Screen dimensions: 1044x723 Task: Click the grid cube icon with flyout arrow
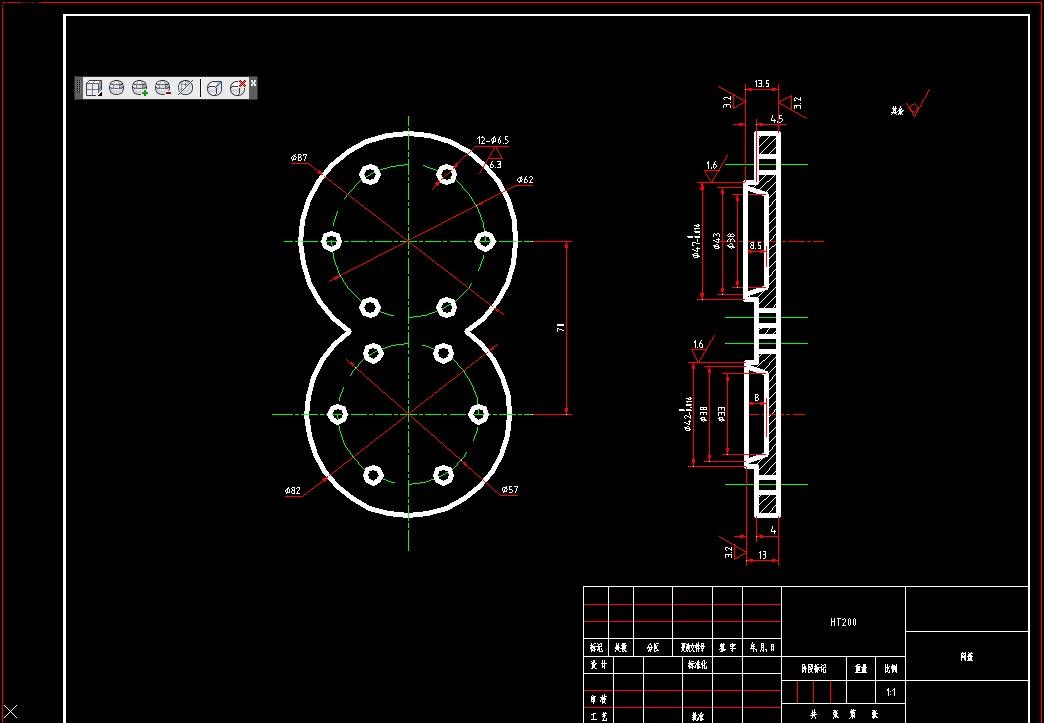click(94, 88)
